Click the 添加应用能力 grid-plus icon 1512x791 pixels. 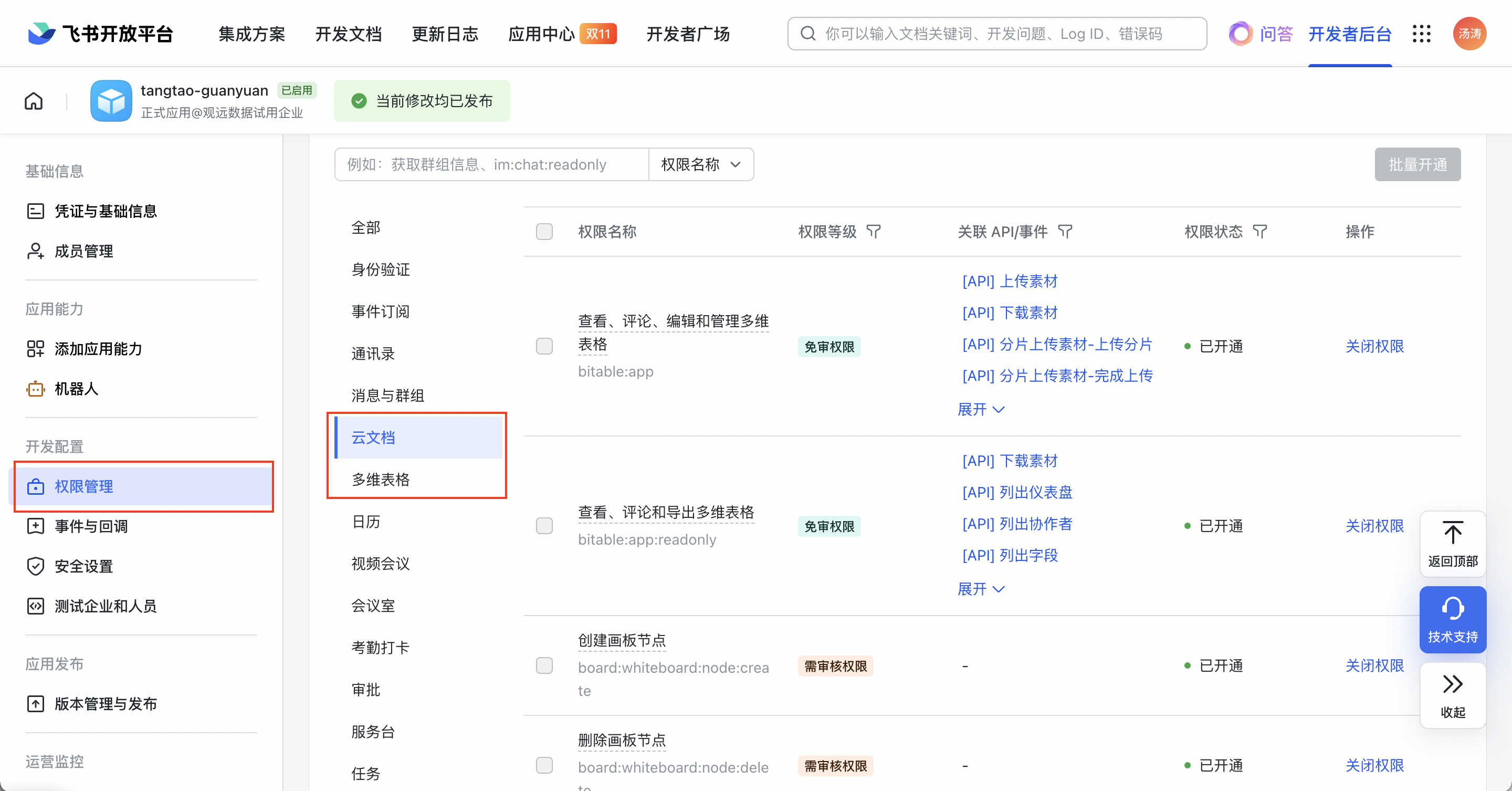[35, 348]
